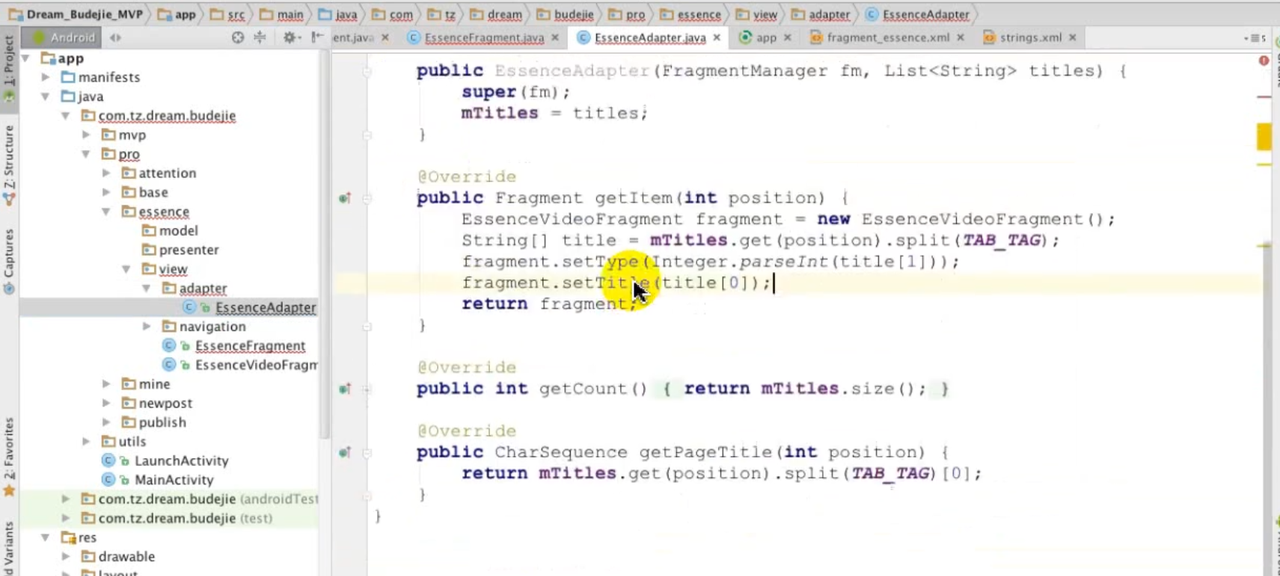Close the app editor tab
The image size is (1280, 576).
coord(787,37)
